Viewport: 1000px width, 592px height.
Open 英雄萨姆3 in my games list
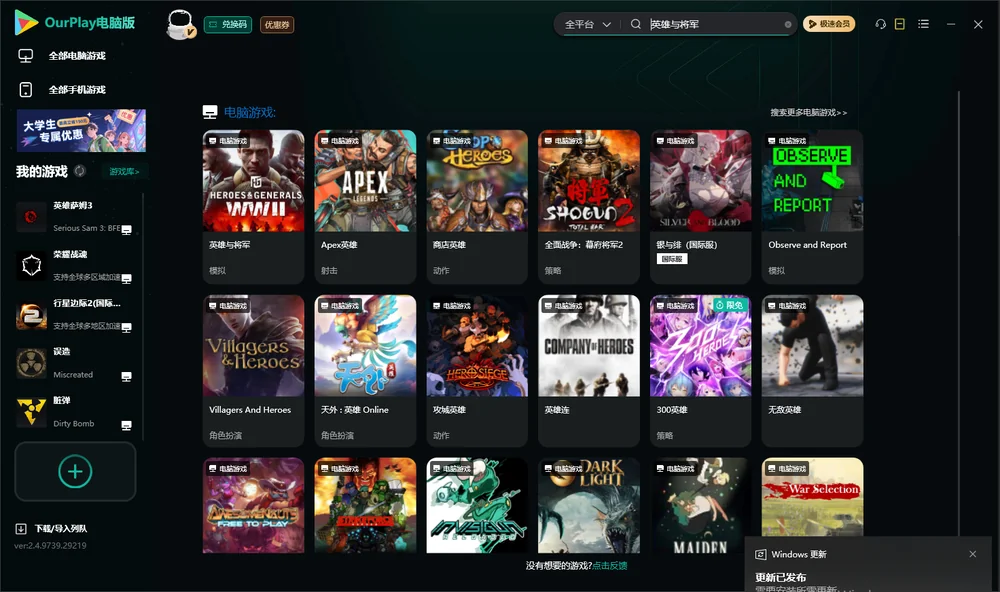pyautogui.click(x=73, y=216)
